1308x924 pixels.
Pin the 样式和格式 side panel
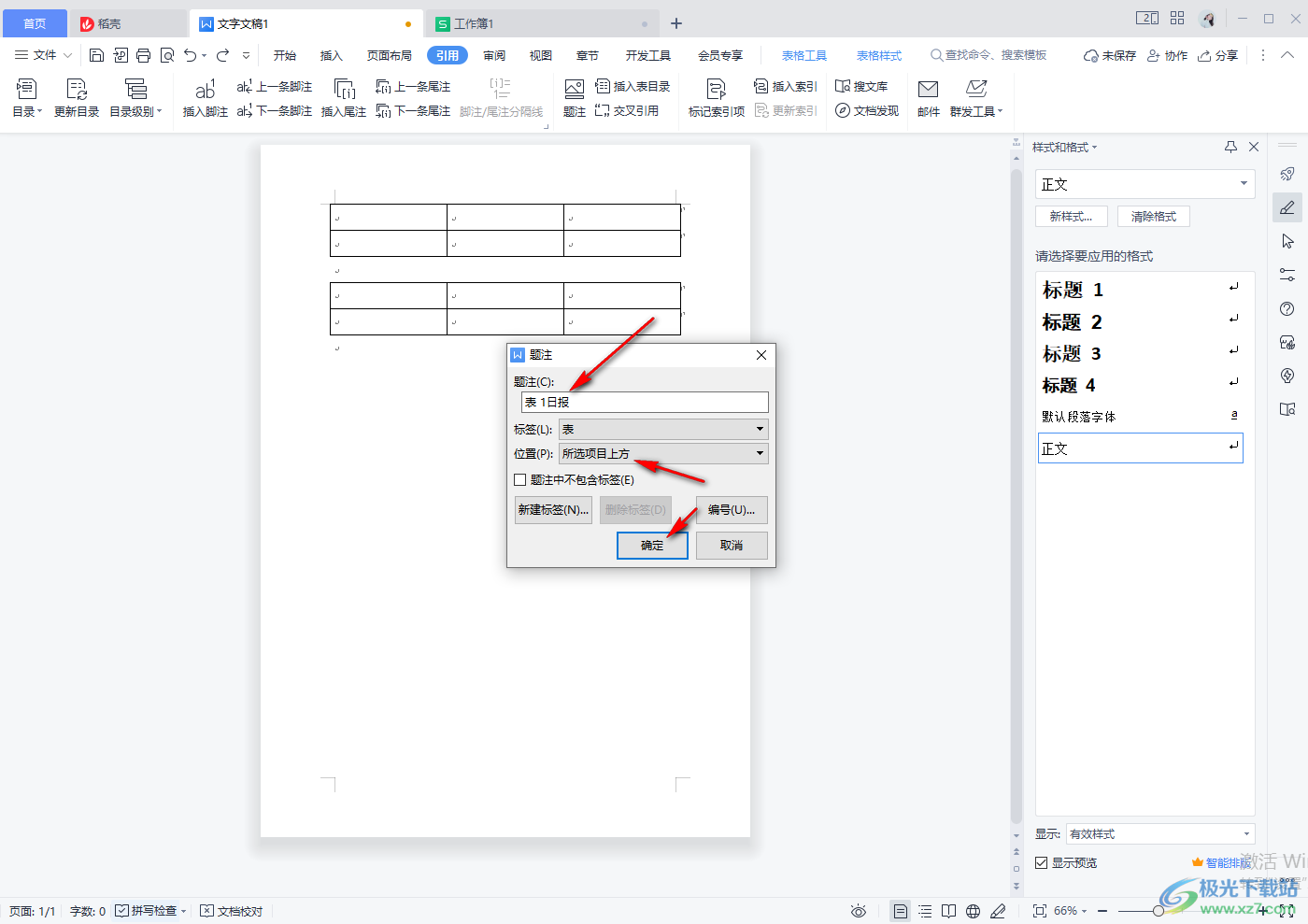[1230, 147]
